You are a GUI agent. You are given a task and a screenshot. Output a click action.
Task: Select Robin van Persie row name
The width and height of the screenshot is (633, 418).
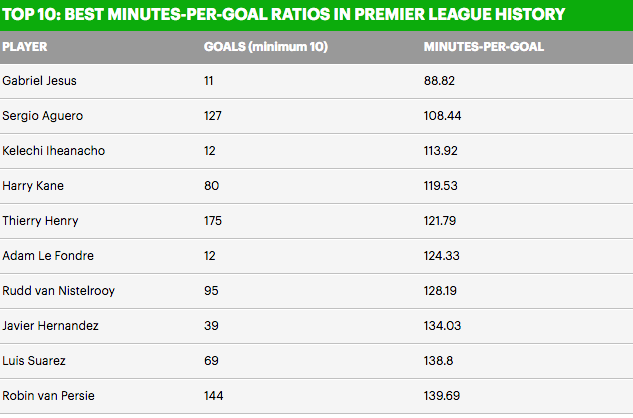click(47, 395)
